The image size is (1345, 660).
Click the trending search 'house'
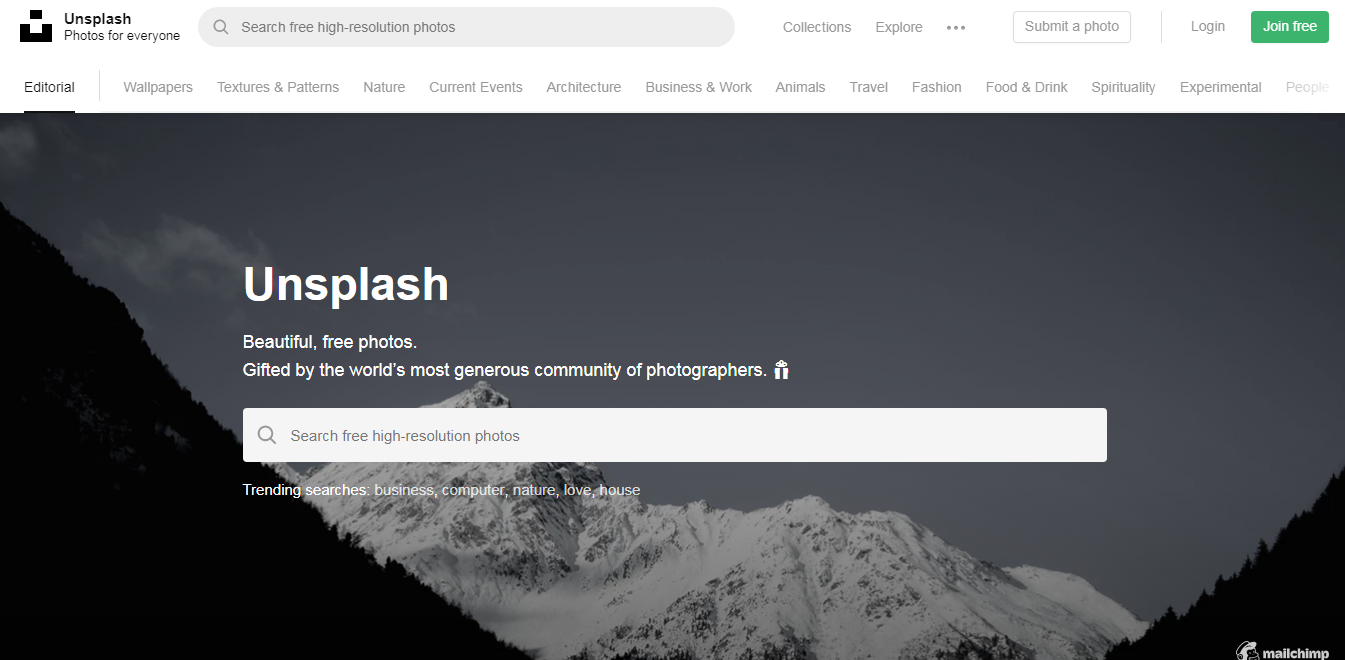click(x=620, y=490)
